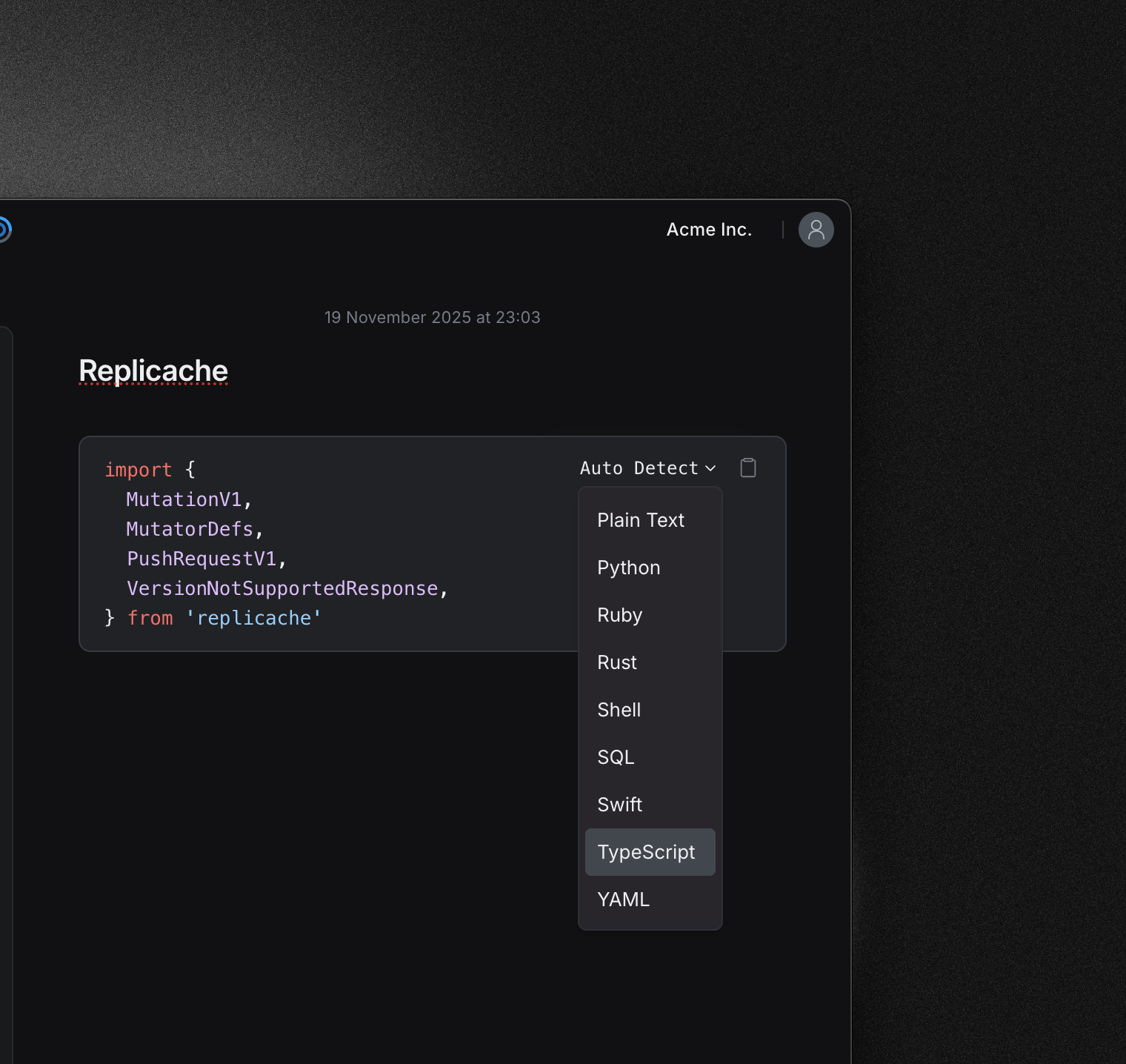This screenshot has height=1064, width=1126.
Task: Select Ruby in the language menu
Action: point(619,615)
